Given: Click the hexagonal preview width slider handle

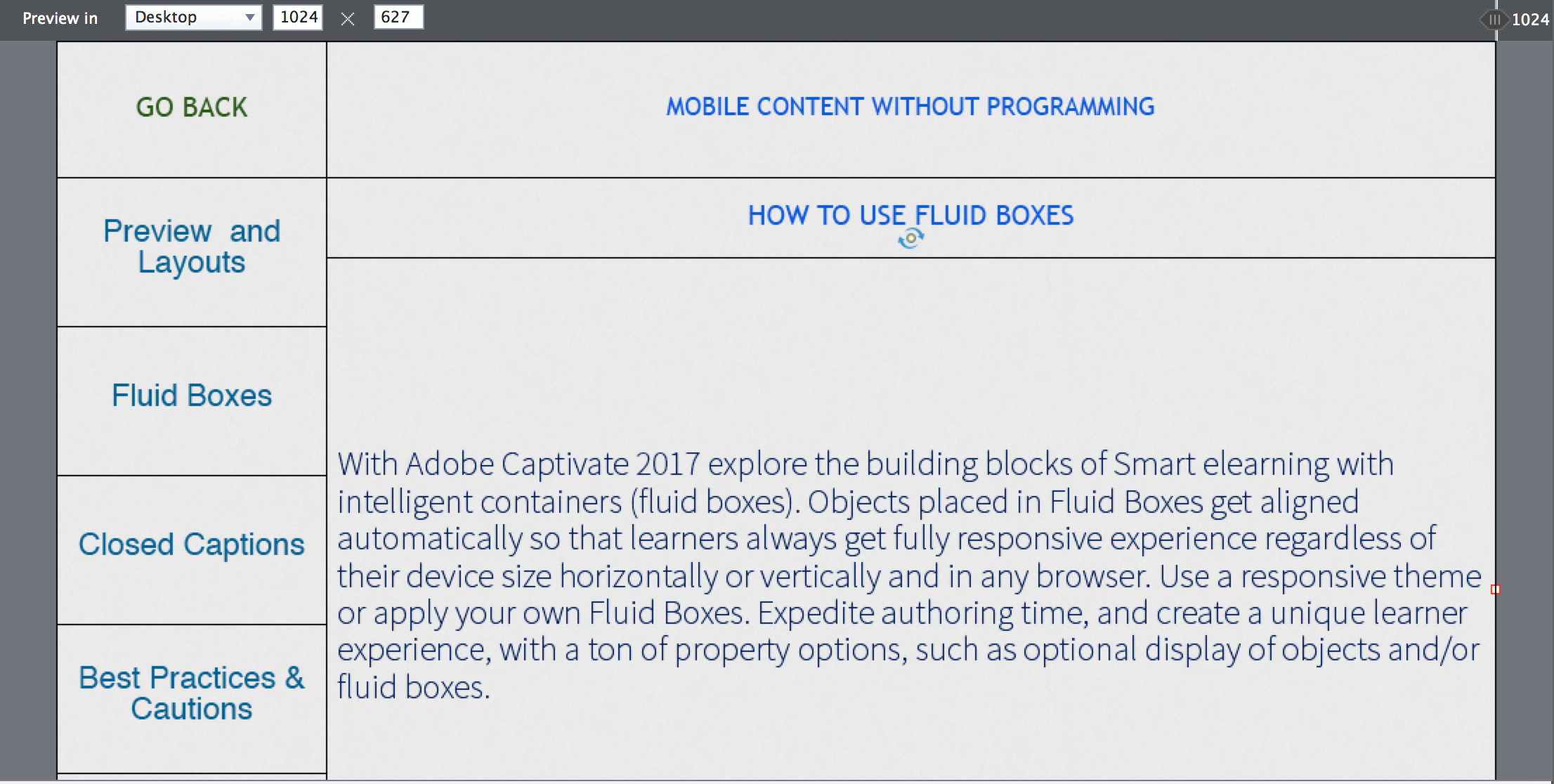Looking at the screenshot, I should click(x=1494, y=20).
